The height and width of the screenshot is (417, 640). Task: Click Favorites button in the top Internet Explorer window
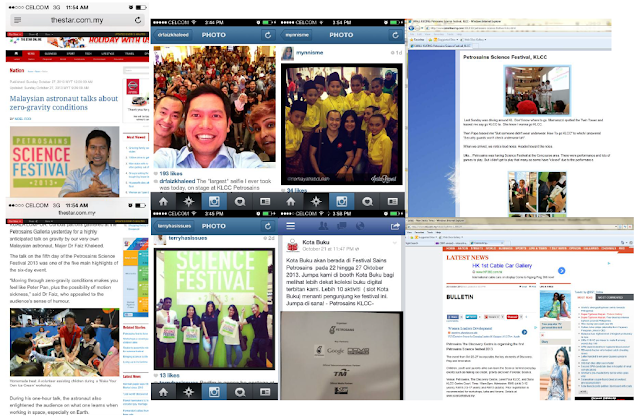[x=418, y=40]
